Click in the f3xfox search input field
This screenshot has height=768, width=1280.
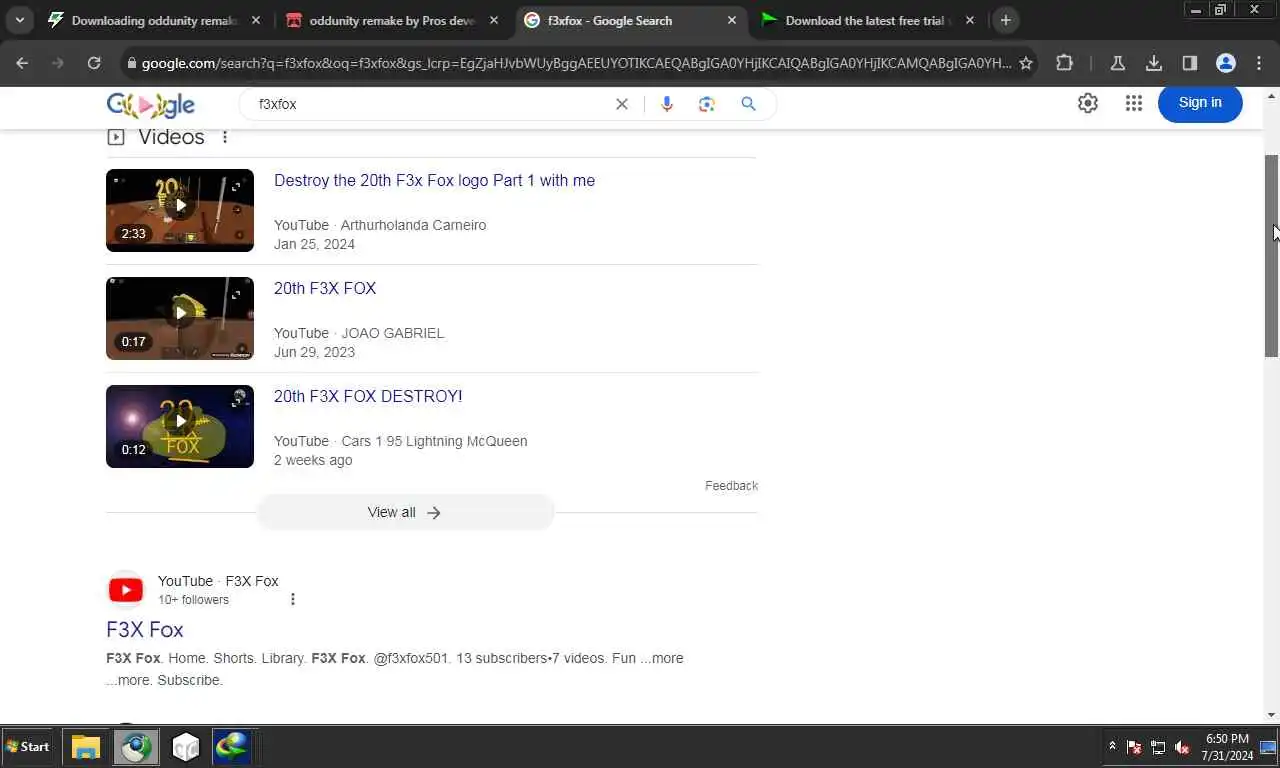(430, 104)
